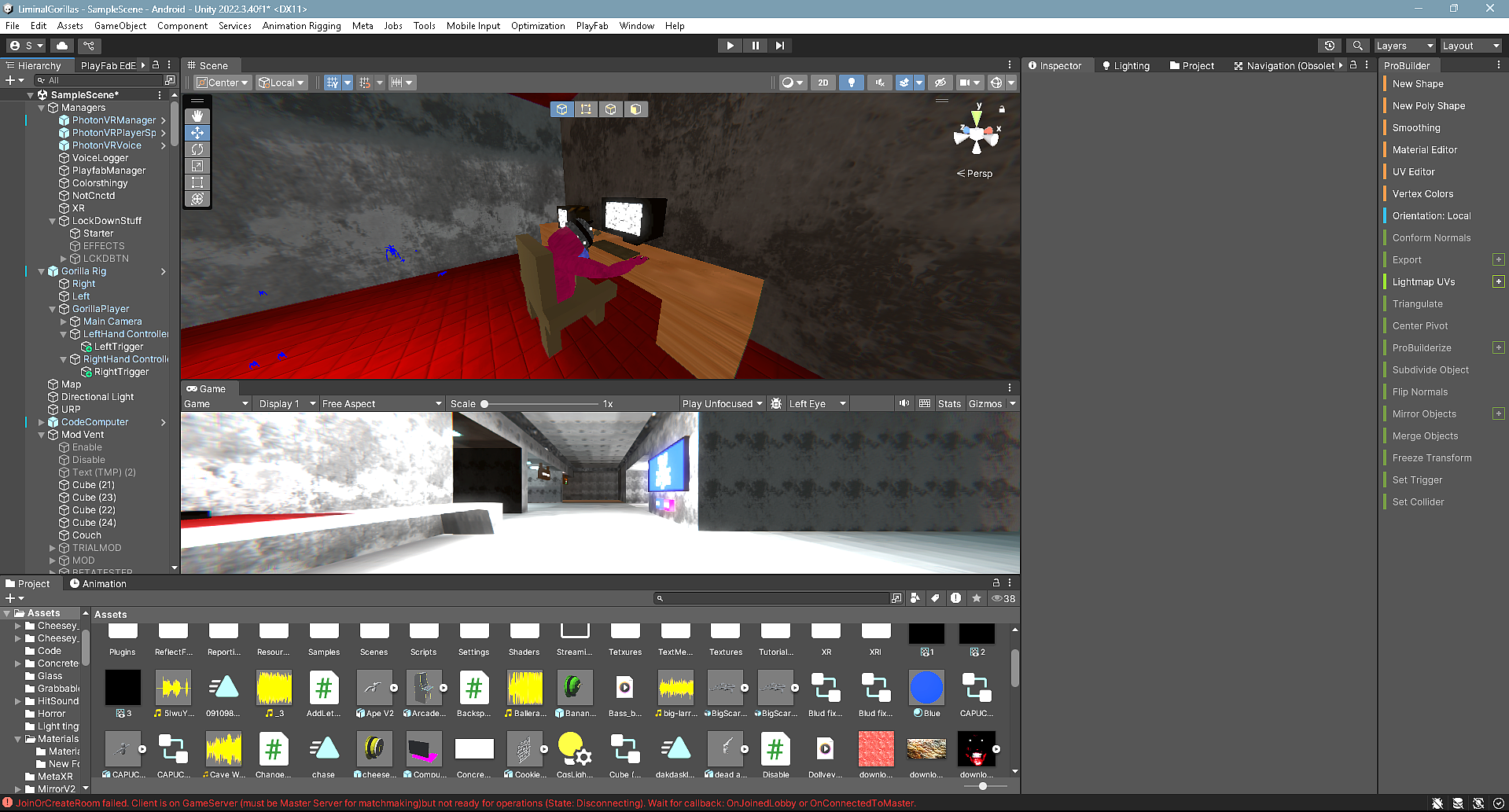The image size is (1509, 812).
Task: Click the Game view Scale slider
Action: [540, 404]
